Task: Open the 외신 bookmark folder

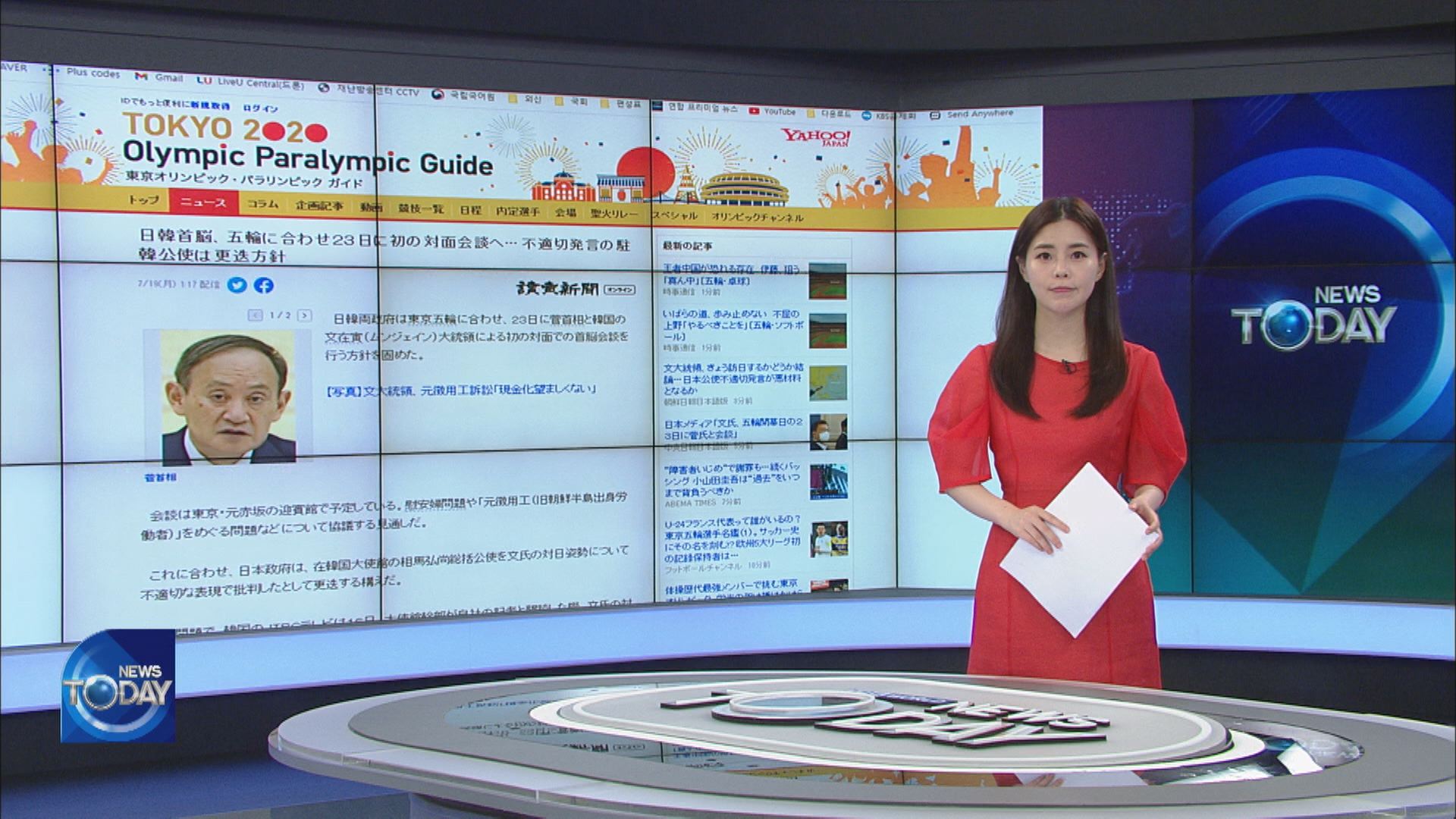Action: tap(526, 99)
